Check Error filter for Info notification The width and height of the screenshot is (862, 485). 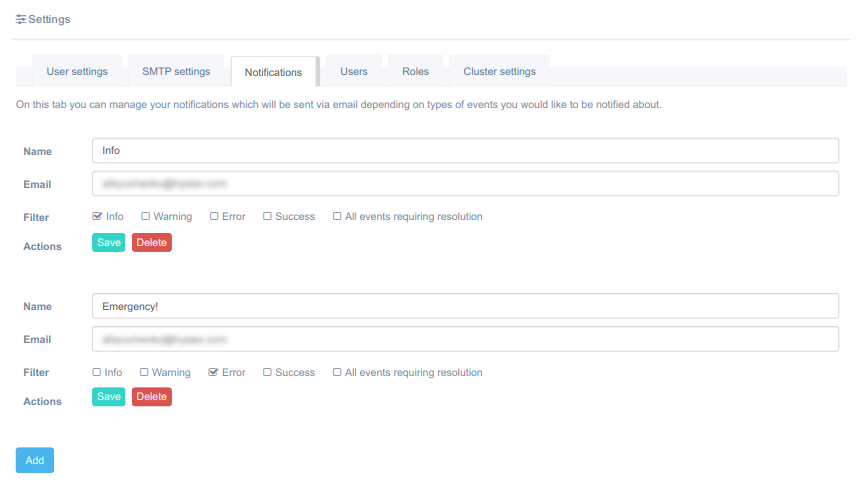214,216
